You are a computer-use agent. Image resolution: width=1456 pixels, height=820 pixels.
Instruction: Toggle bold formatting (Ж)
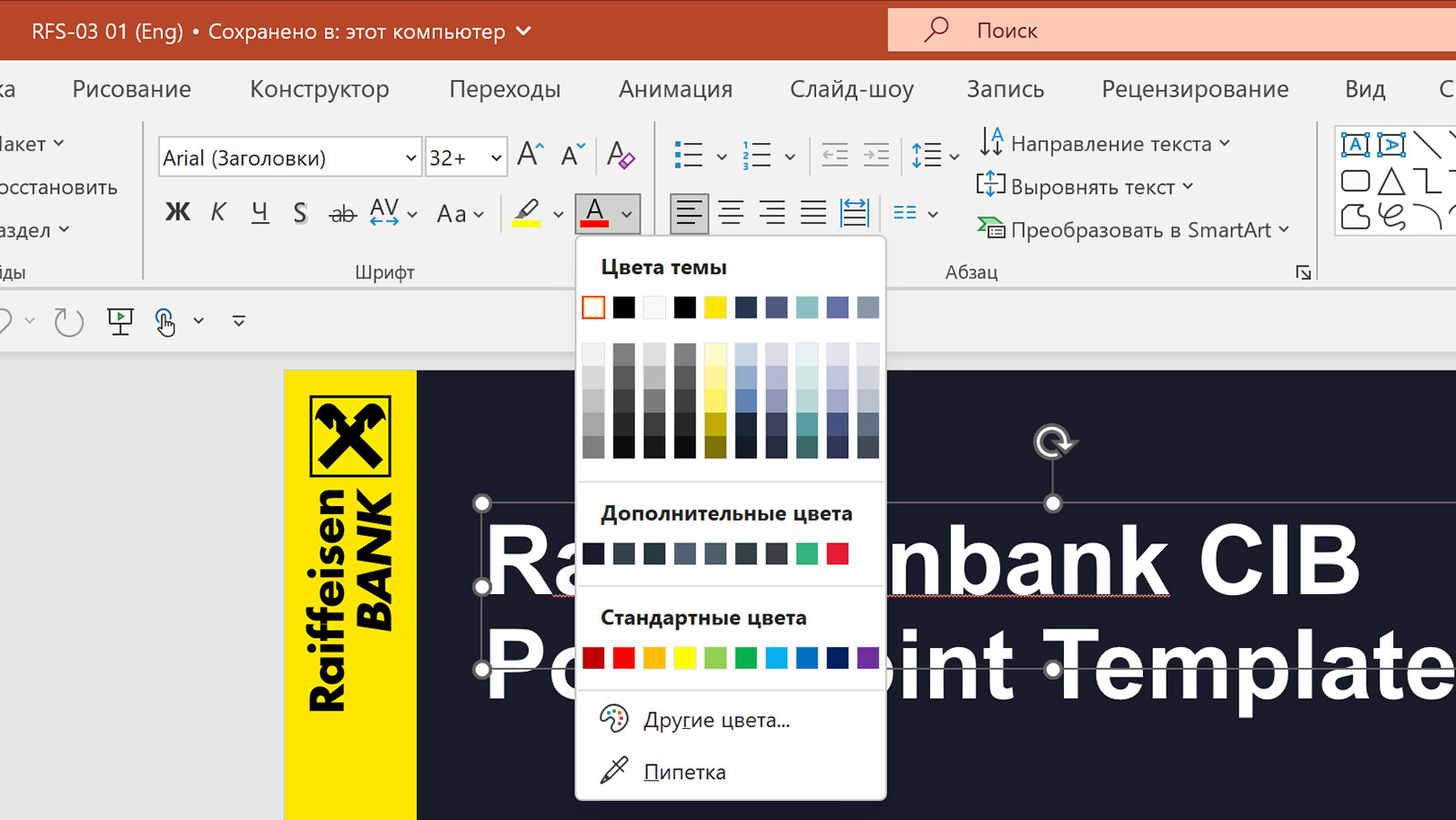tap(177, 213)
